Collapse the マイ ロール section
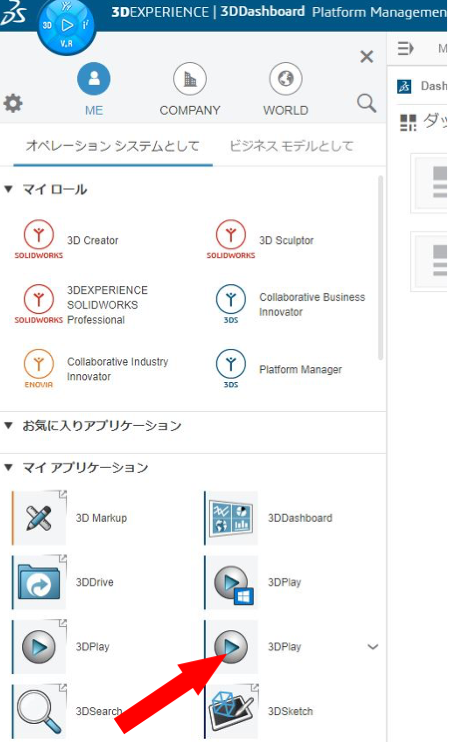The width and height of the screenshot is (450, 742). pyautogui.click(x=8, y=189)
